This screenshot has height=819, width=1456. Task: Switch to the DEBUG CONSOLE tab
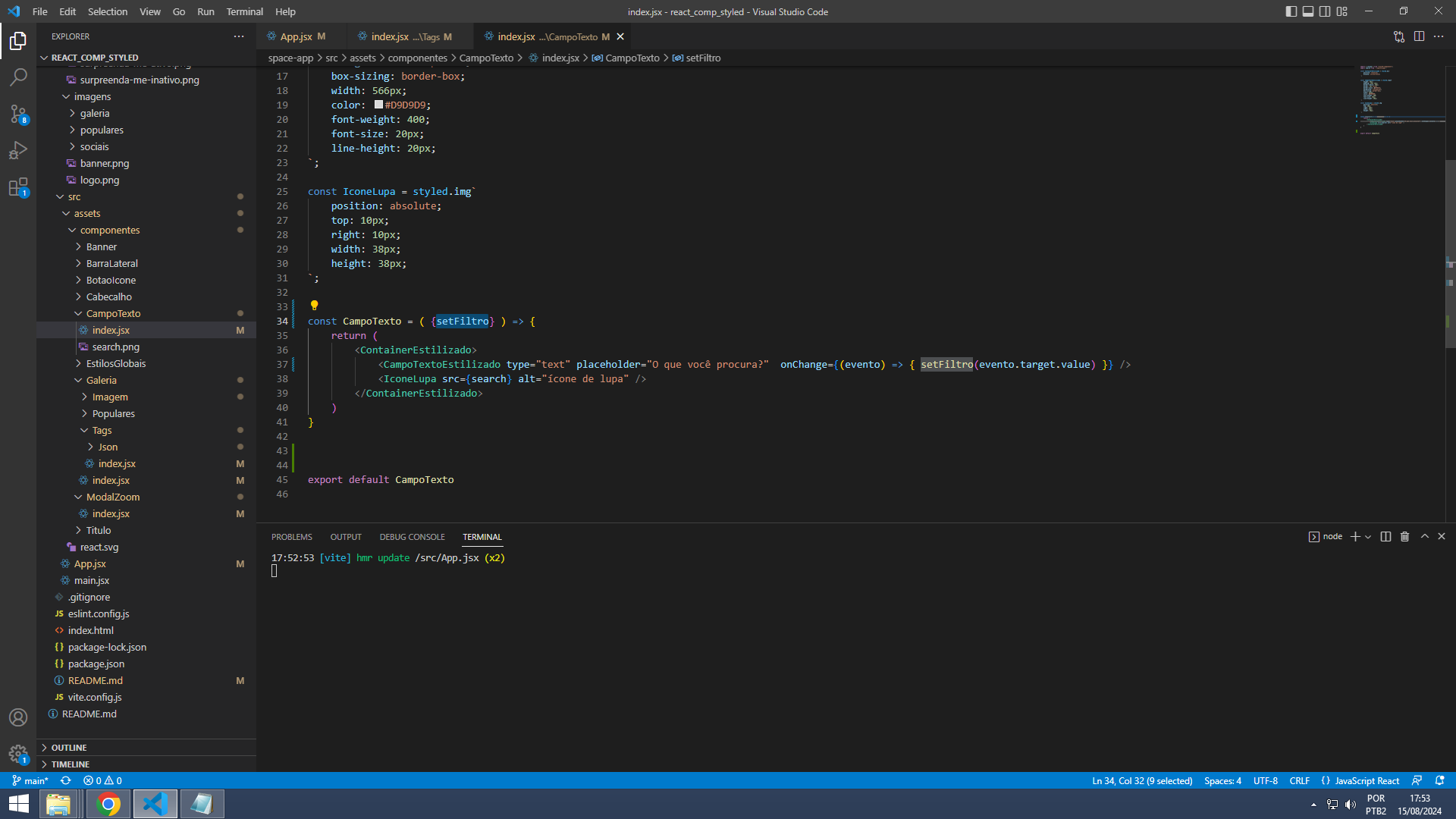(x=412, y=537)
